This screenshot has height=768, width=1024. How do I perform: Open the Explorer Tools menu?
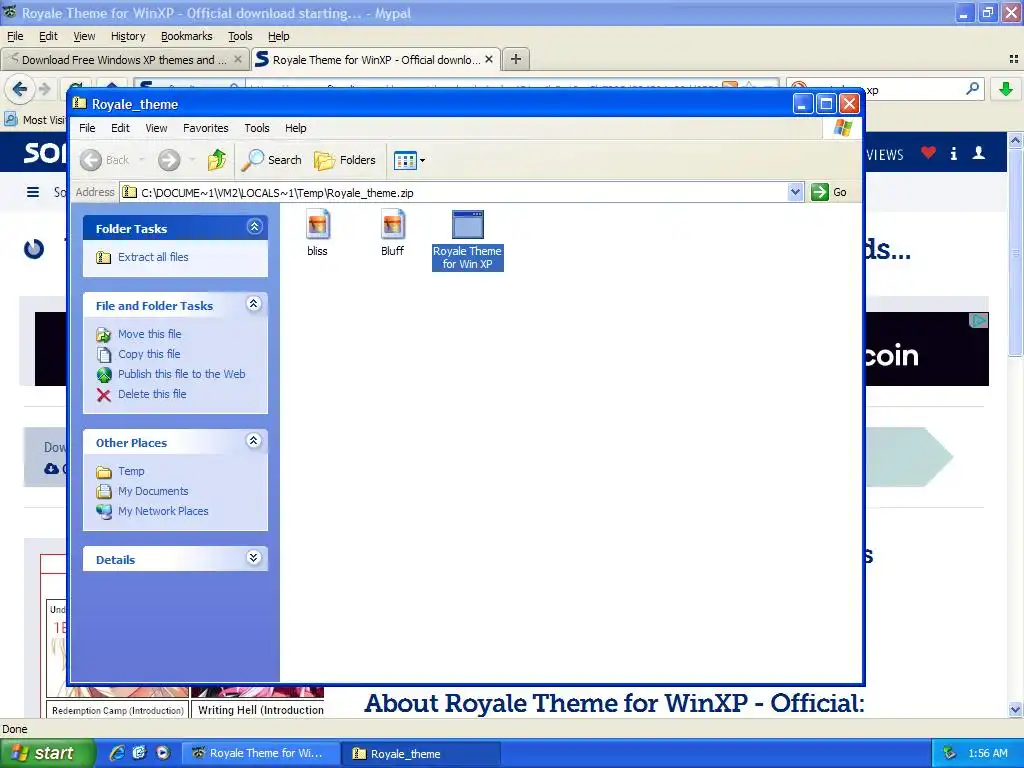click(257, 128)
